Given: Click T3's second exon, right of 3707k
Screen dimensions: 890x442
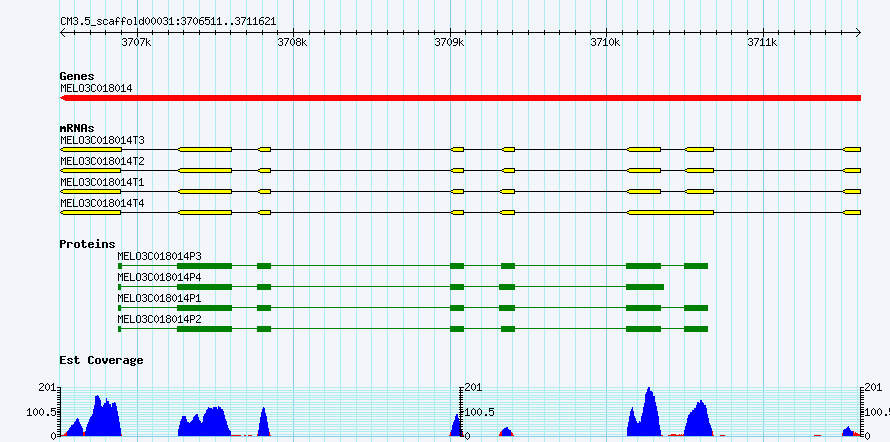Looking at the screenshot, I should [x=205, y=149].
